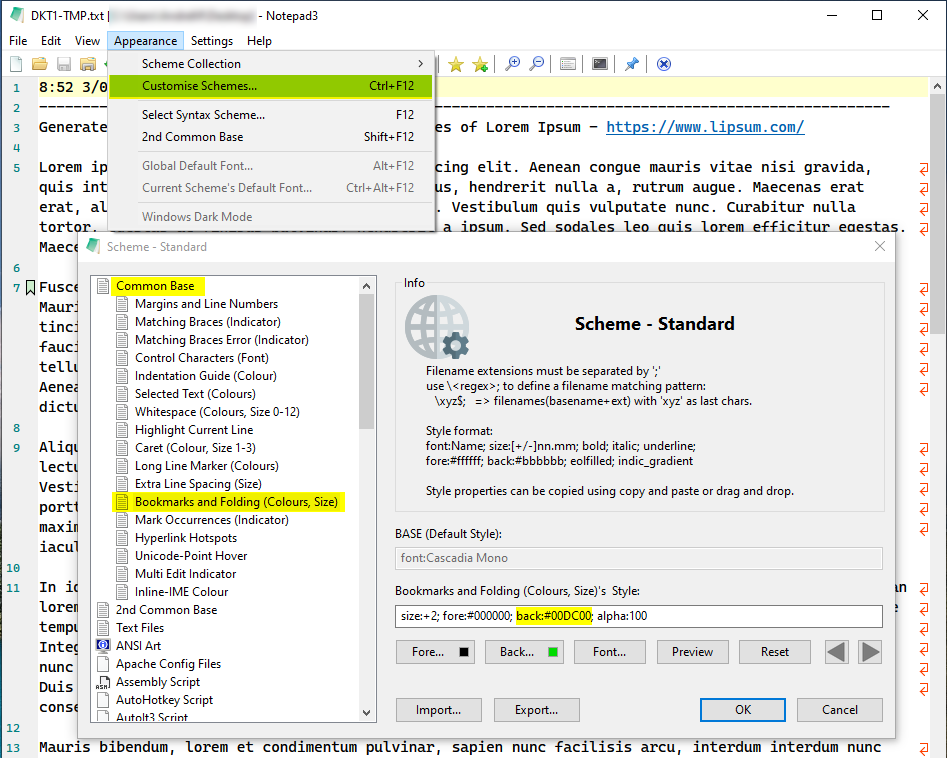Zoom in on the document text

(x=512, y=63)
